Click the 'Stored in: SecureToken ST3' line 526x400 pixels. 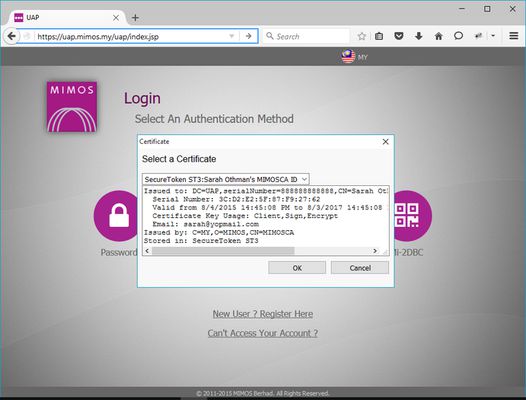(x=201, y=241)
